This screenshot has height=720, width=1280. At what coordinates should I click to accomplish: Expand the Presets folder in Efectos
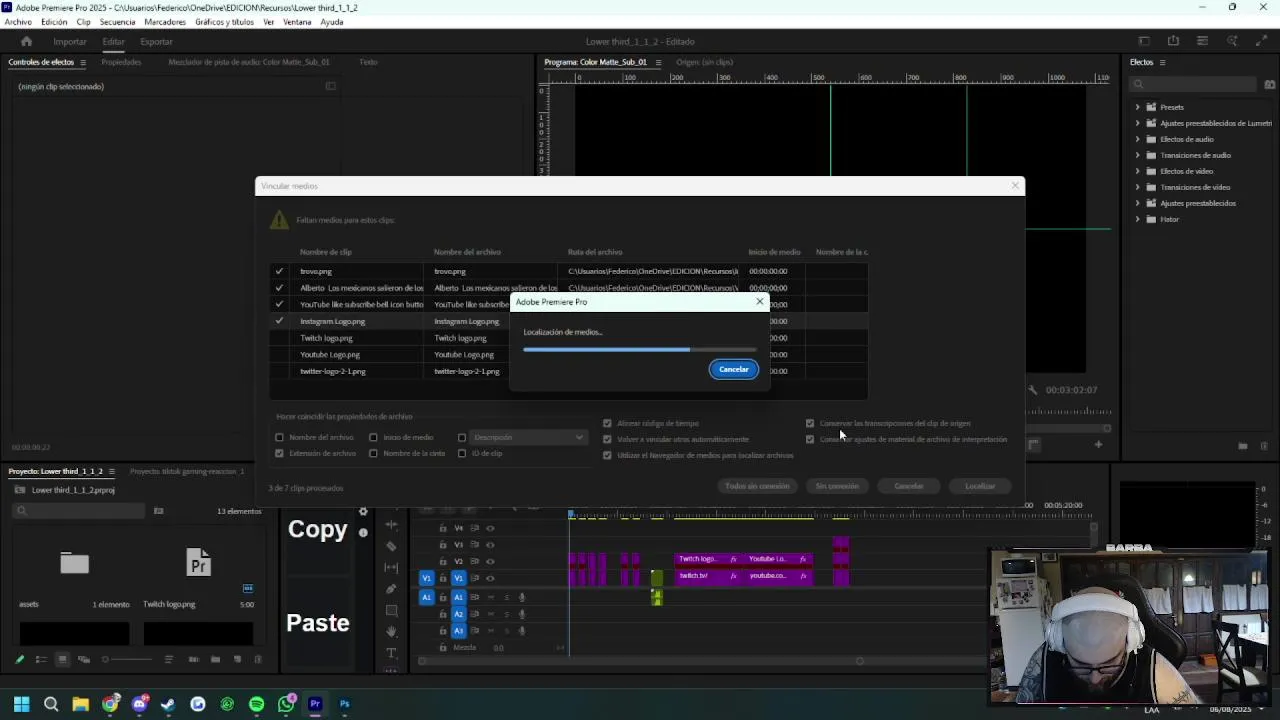pos(1137,107)
